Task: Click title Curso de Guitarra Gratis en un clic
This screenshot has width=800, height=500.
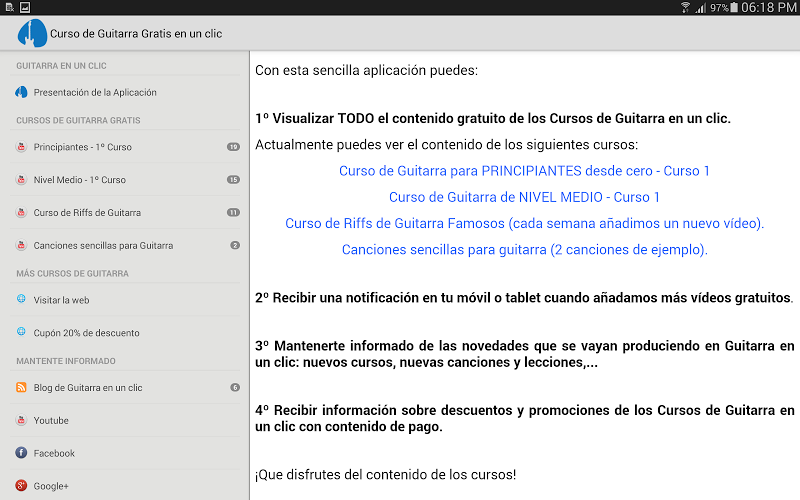Action: click(x=136, y=34)
